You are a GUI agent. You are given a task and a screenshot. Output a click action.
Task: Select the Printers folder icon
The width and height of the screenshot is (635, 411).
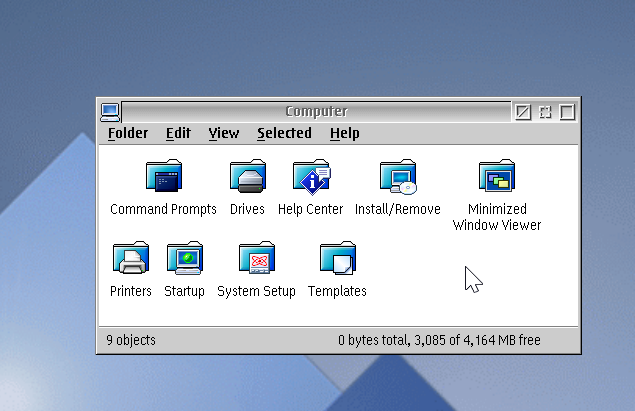coord(130,260)
